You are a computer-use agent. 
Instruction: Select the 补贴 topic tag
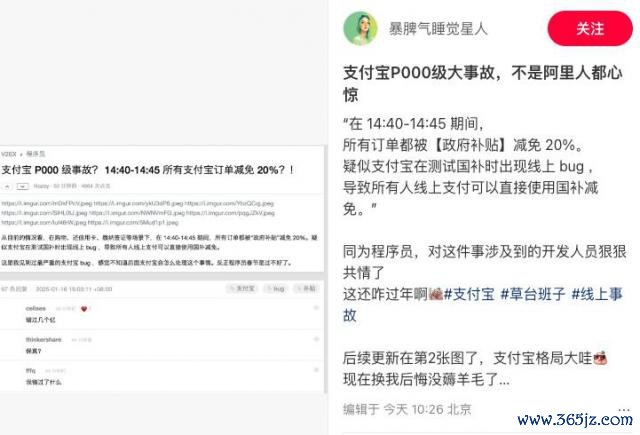coord(307,289)
